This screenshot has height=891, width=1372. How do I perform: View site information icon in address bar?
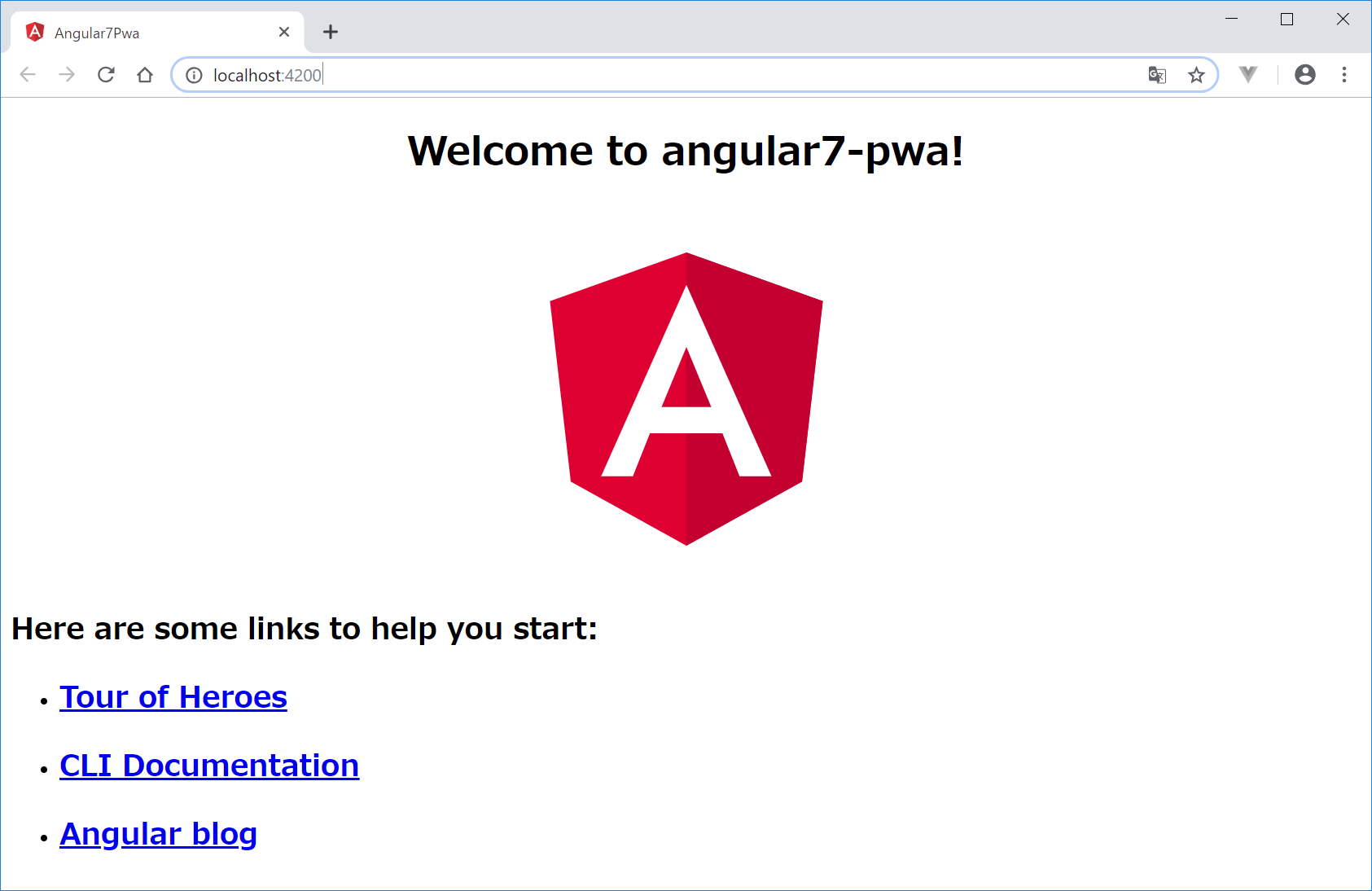[194, 75]
